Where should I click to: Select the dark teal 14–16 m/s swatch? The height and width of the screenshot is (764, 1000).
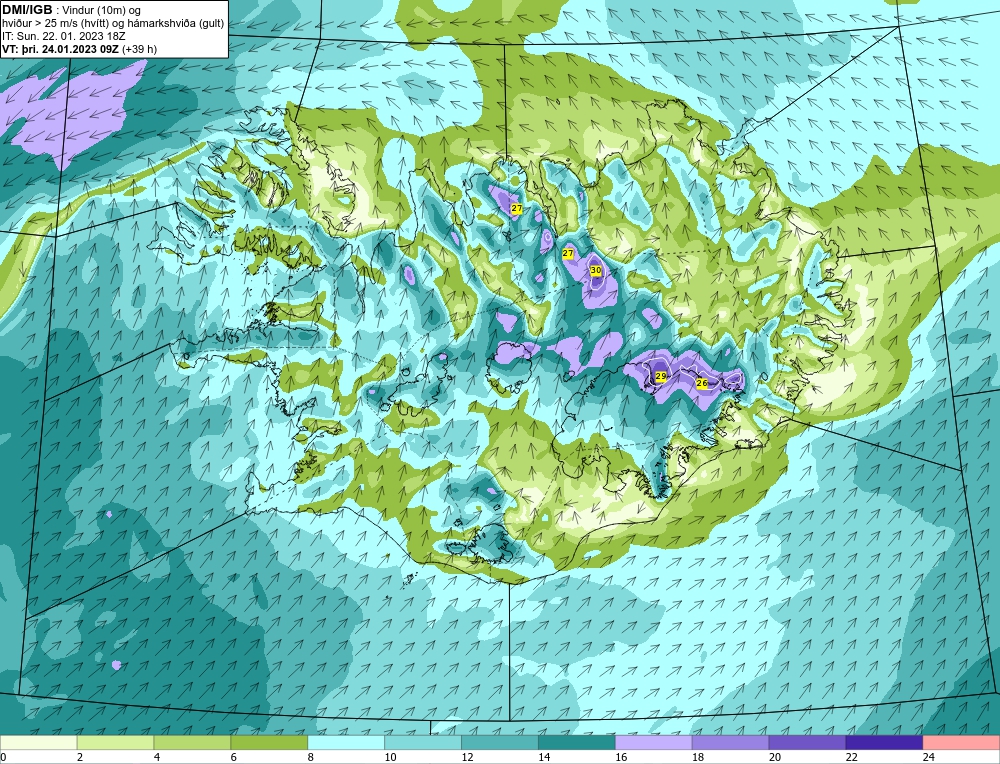click(577, 743)
